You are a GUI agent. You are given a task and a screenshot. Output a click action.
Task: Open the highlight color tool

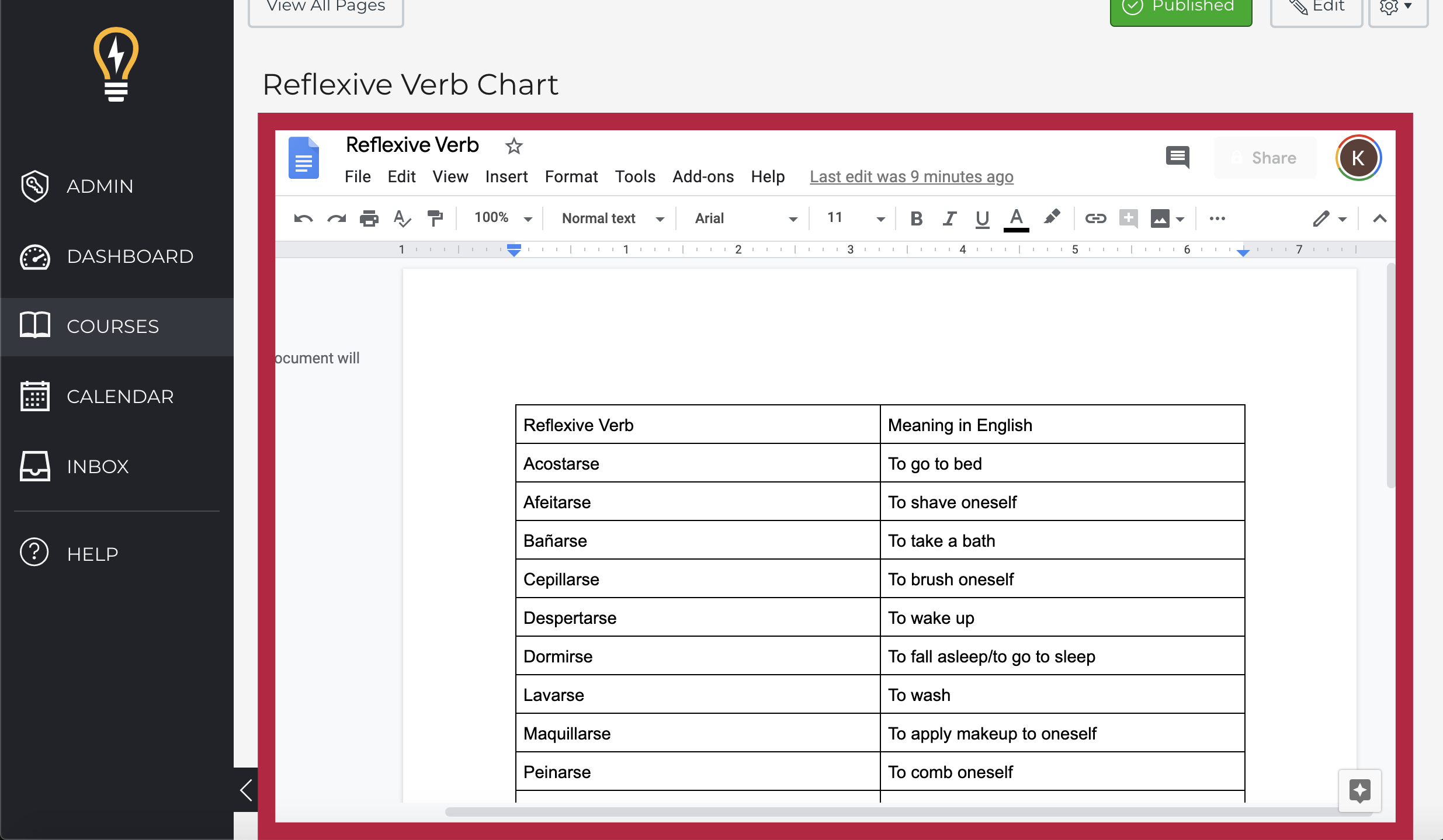[1052, 217]
